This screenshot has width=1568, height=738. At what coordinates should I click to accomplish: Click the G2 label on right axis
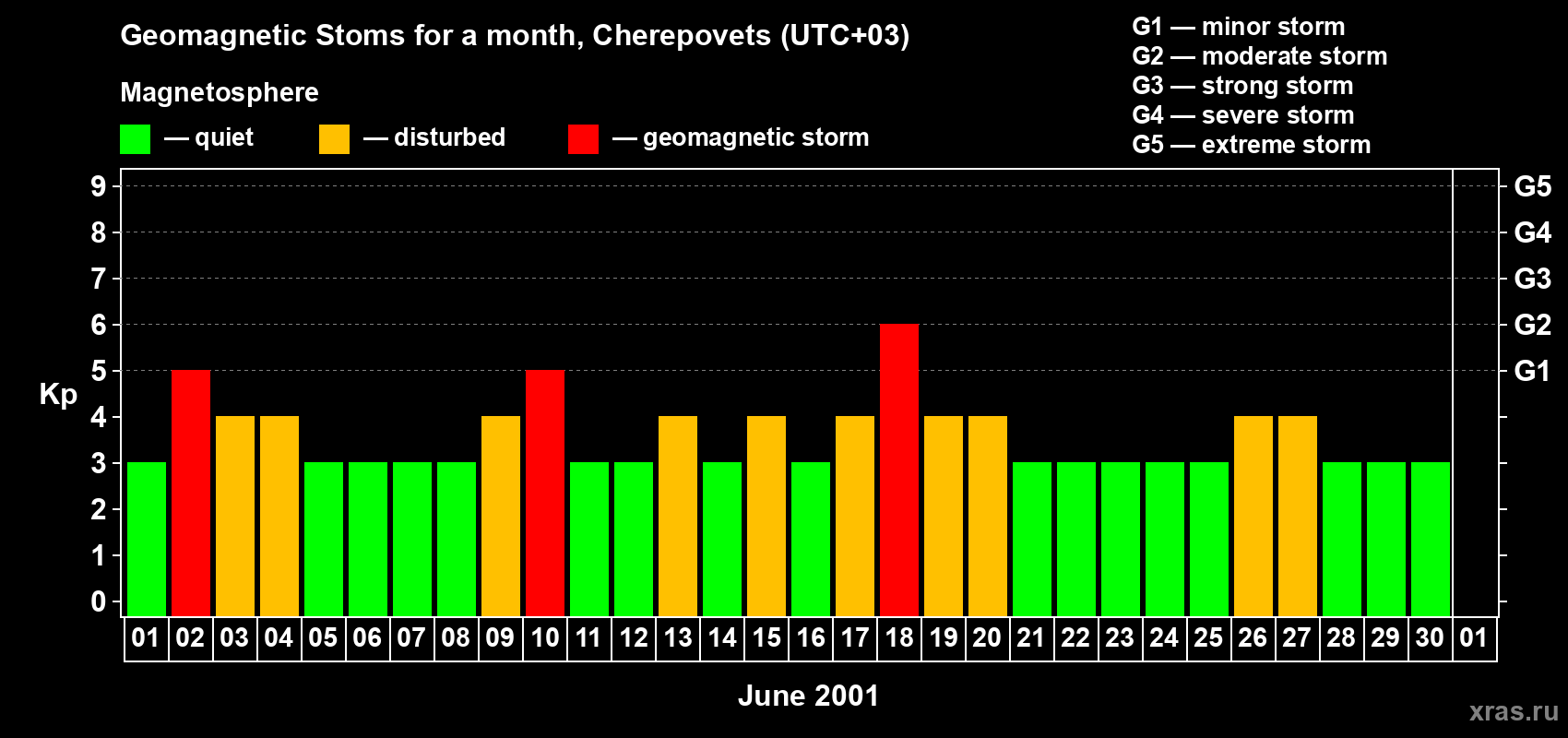coord(1533,325)
